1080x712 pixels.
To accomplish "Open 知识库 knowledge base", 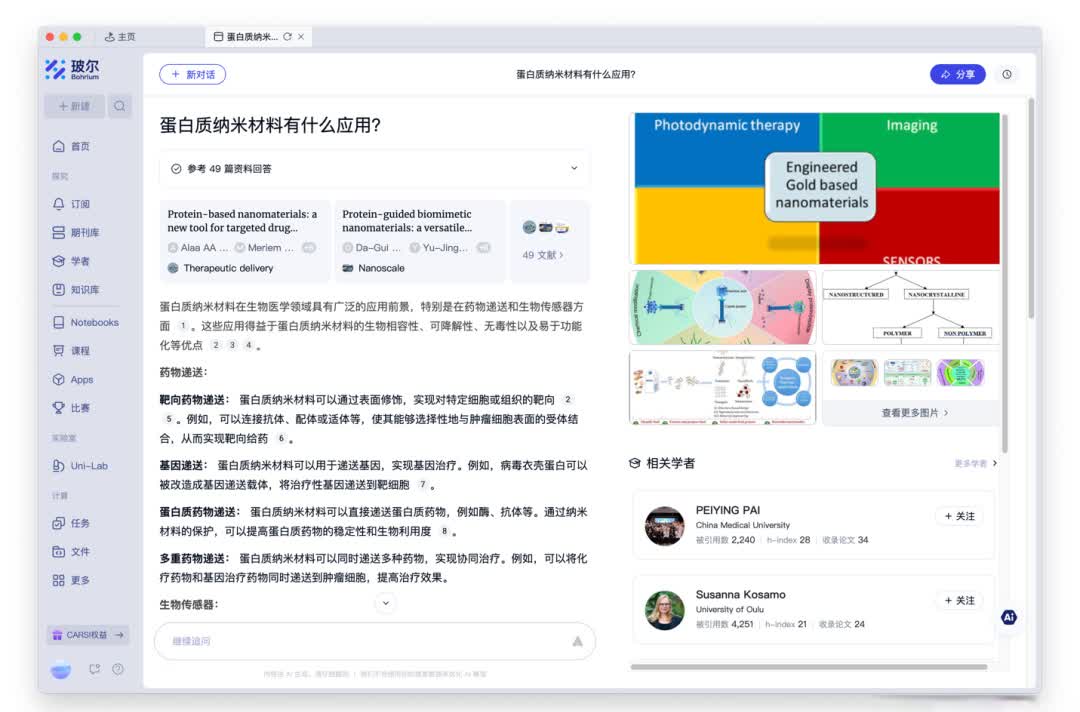I will tap(76, 290).
